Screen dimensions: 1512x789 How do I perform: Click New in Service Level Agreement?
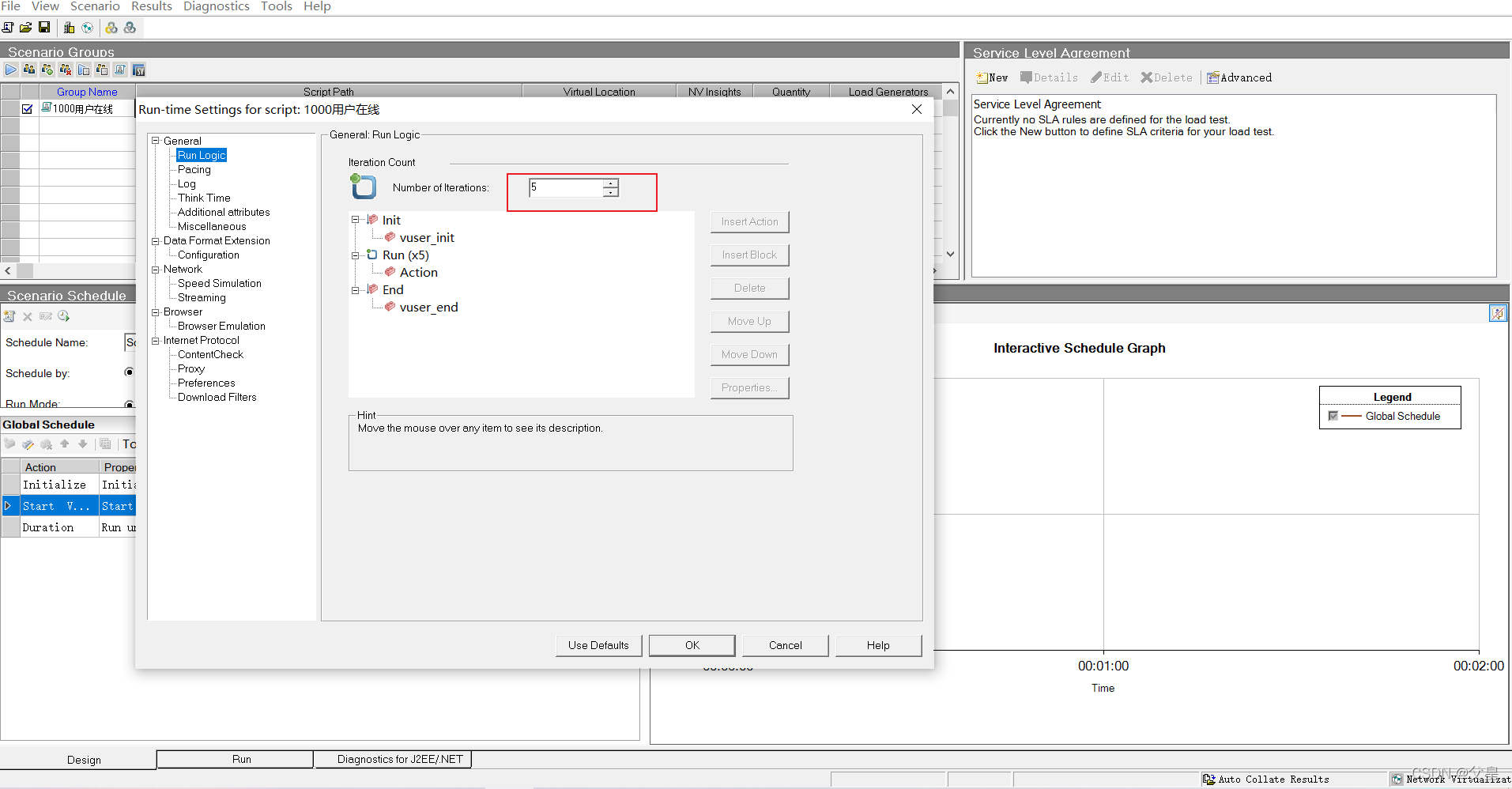(x=992, y=77)
